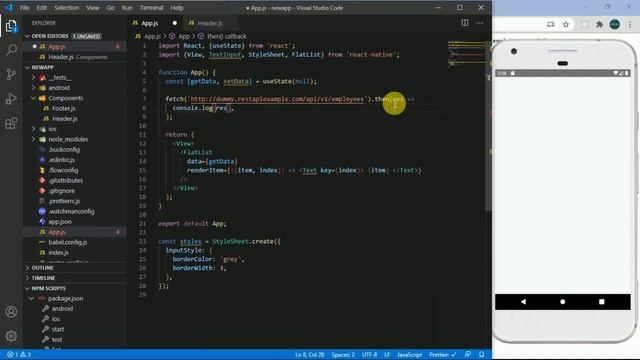
Task: Click the editor minimap code overview
Action: point(466,53)
